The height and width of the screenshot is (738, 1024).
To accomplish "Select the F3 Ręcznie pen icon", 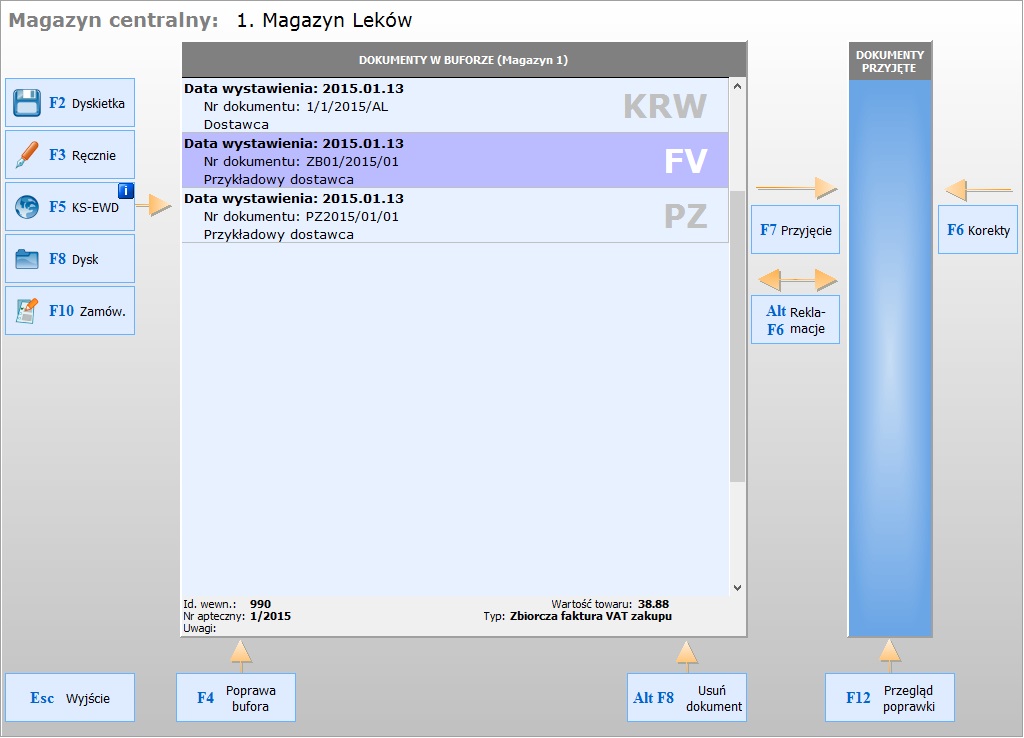I will (27, 155).
